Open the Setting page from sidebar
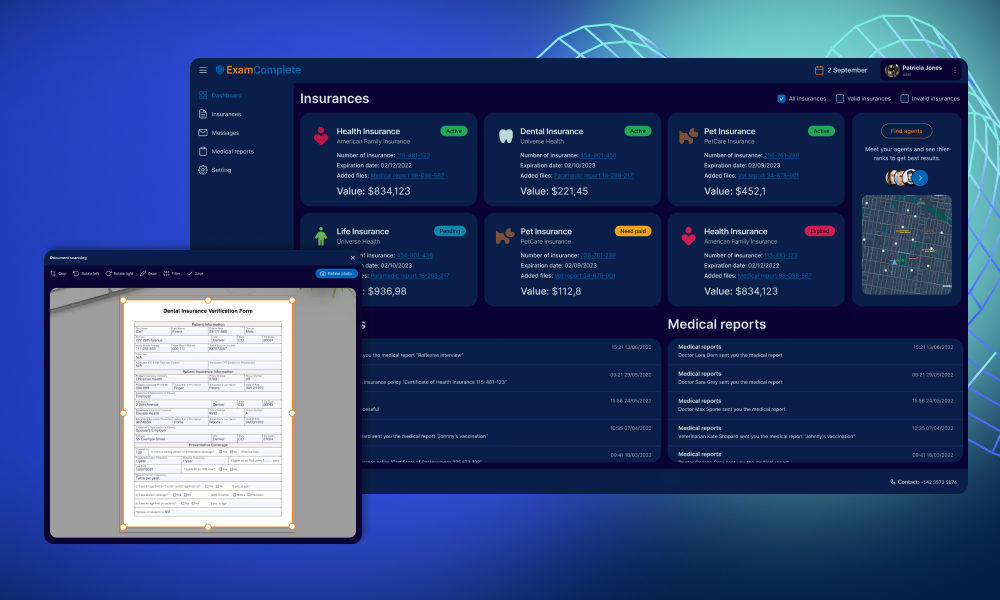The height and width of the screenshot is (600, 1000). tap(221, 170)
